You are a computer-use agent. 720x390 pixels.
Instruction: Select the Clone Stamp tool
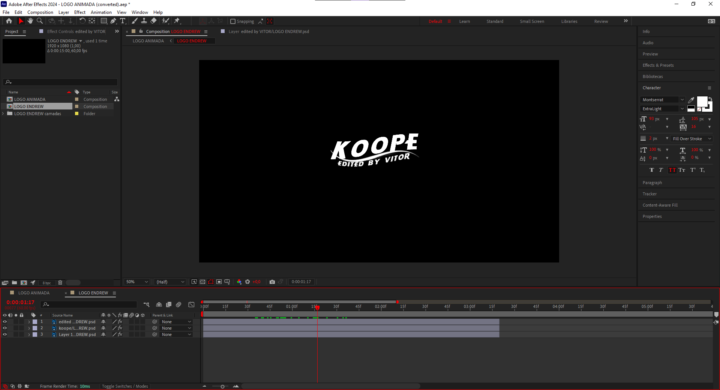click(144, 21)
